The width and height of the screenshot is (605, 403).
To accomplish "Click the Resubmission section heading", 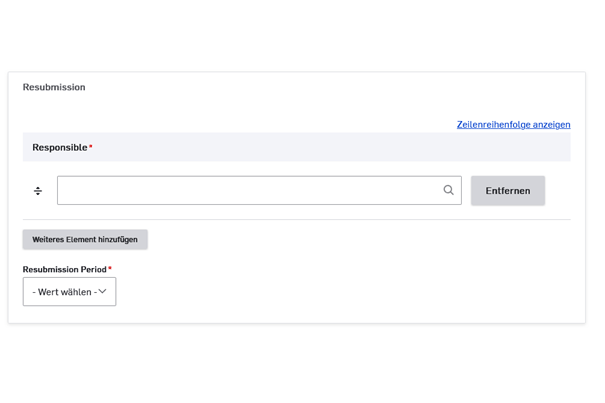I will point(54,87).
